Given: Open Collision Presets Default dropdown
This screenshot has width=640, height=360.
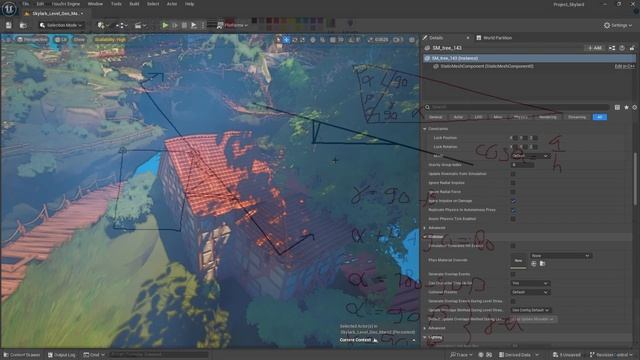Looking at the screenshot, I should point(530,292).
